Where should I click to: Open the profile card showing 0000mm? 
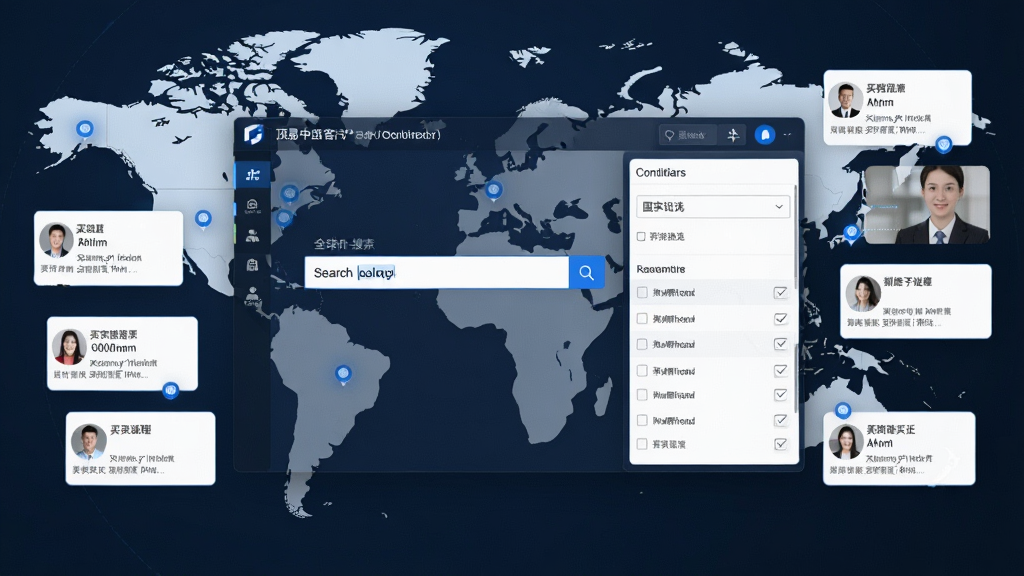pyautogui.click(x=122, y=353)
